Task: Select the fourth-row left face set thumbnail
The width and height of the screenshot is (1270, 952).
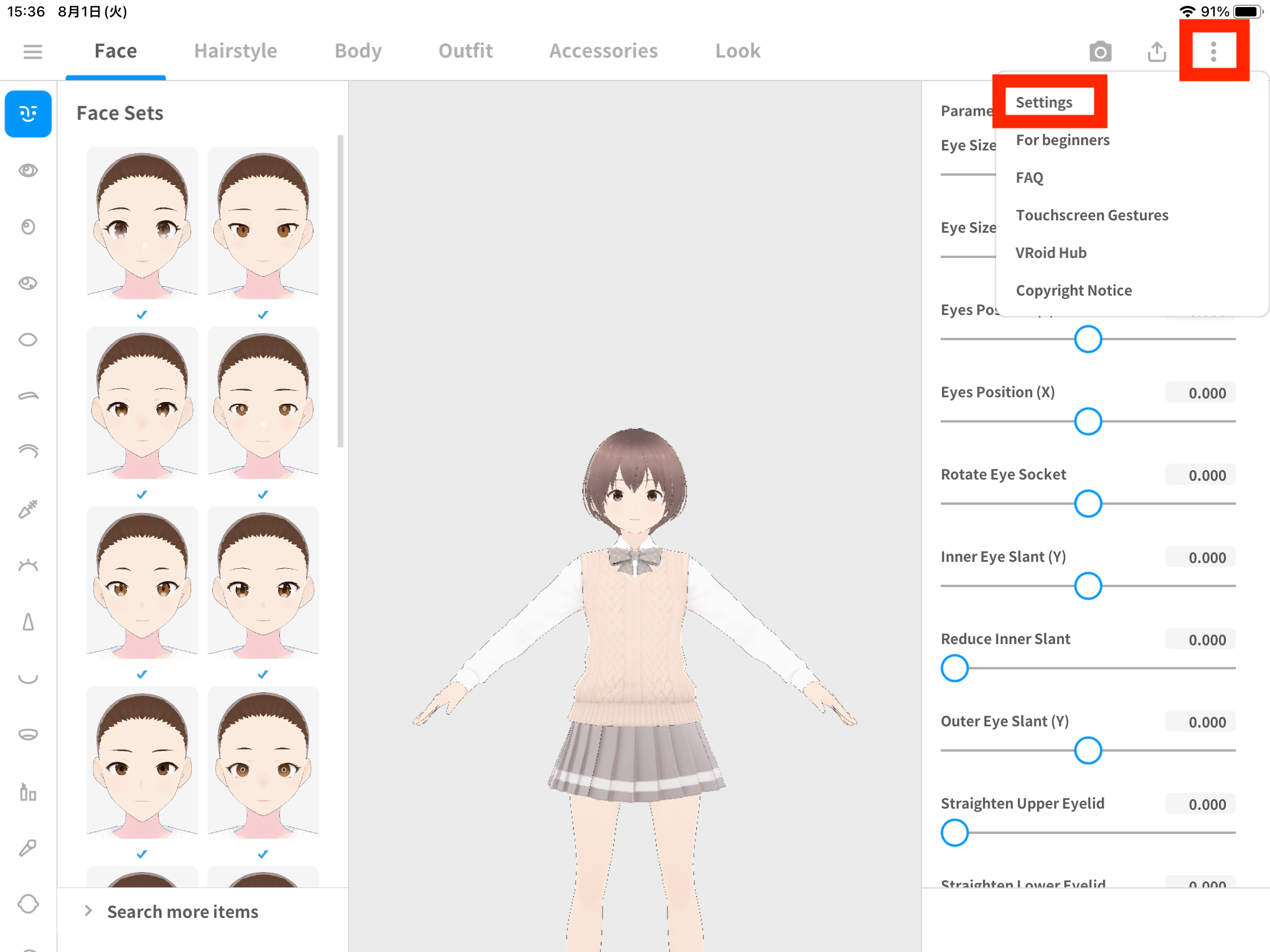Action: tap(142, 762)
